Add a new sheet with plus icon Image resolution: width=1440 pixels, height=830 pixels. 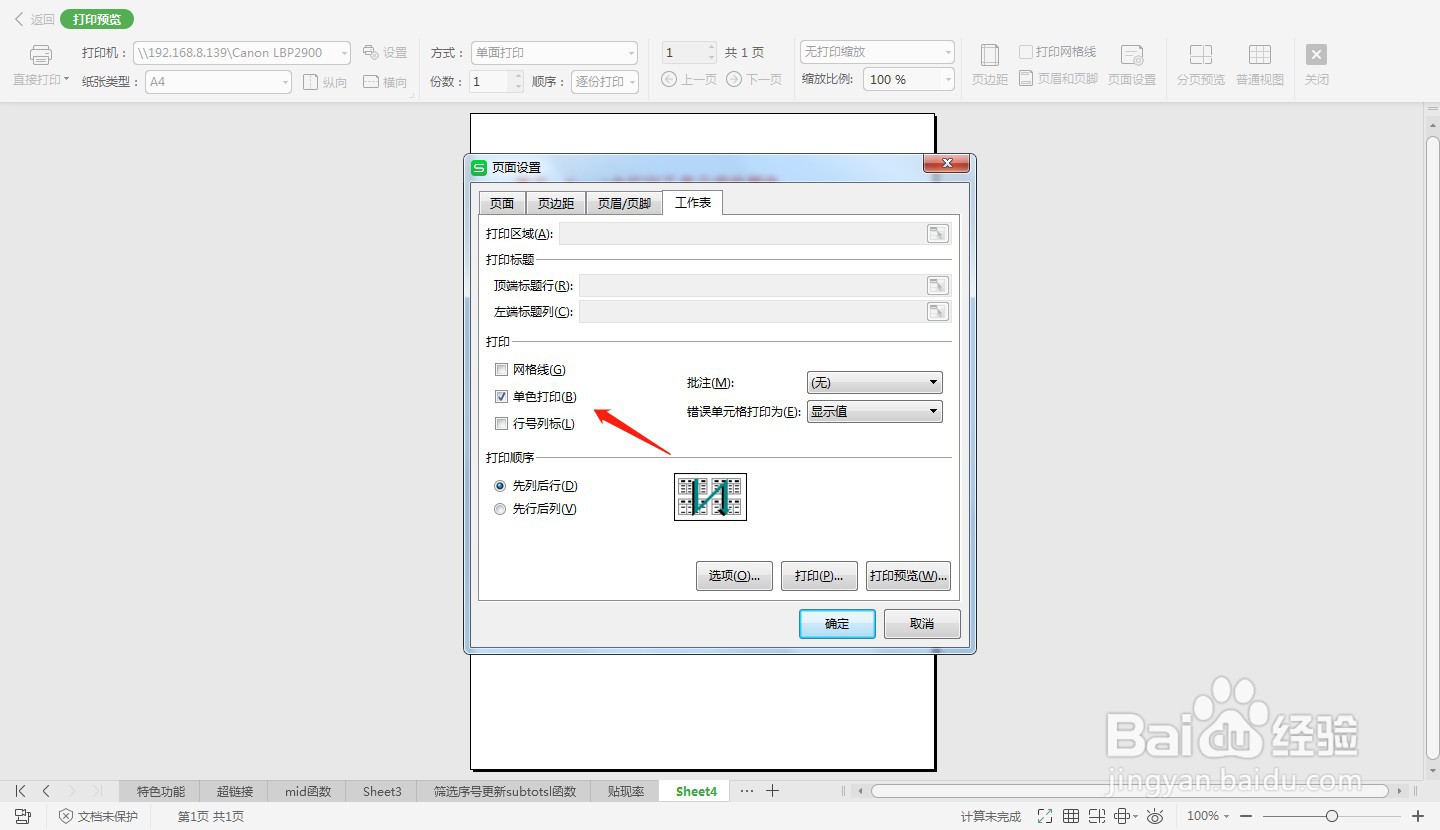coord(772,791)
